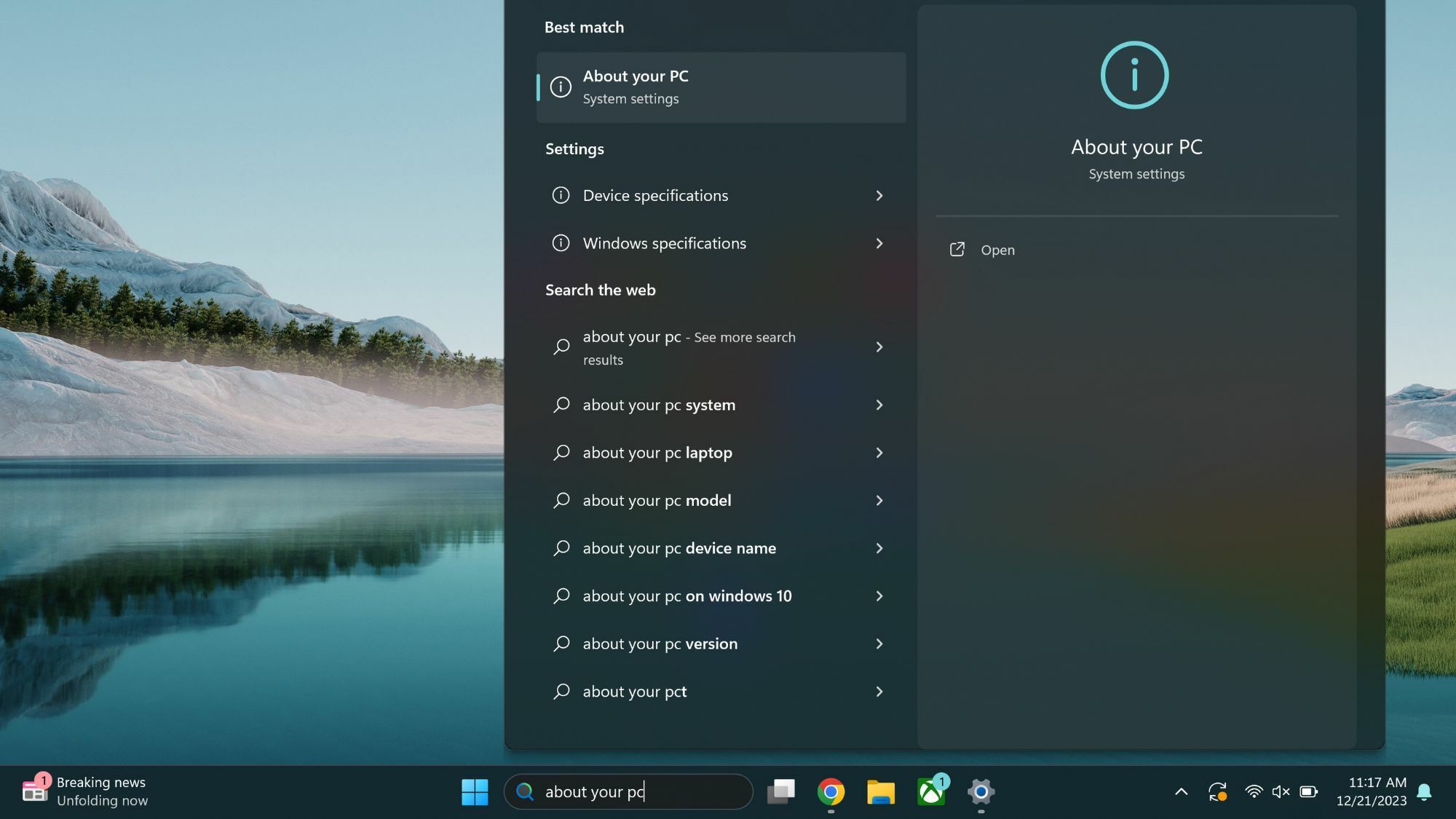
Task: Open the notification bell icon
Action: tap(1424, 791)
